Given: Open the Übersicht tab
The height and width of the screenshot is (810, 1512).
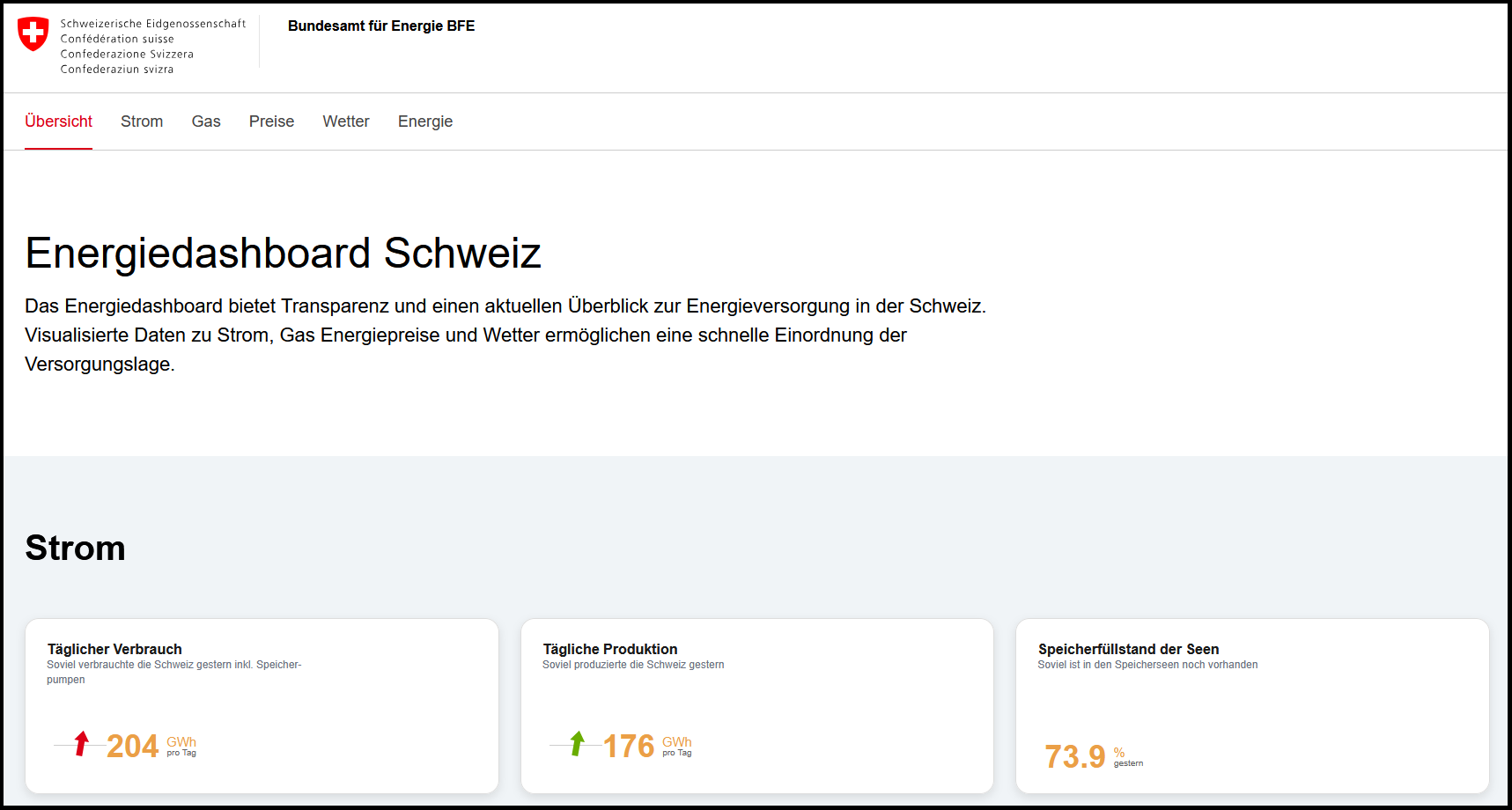Looking at the screenshot, I should pos(58,121).
